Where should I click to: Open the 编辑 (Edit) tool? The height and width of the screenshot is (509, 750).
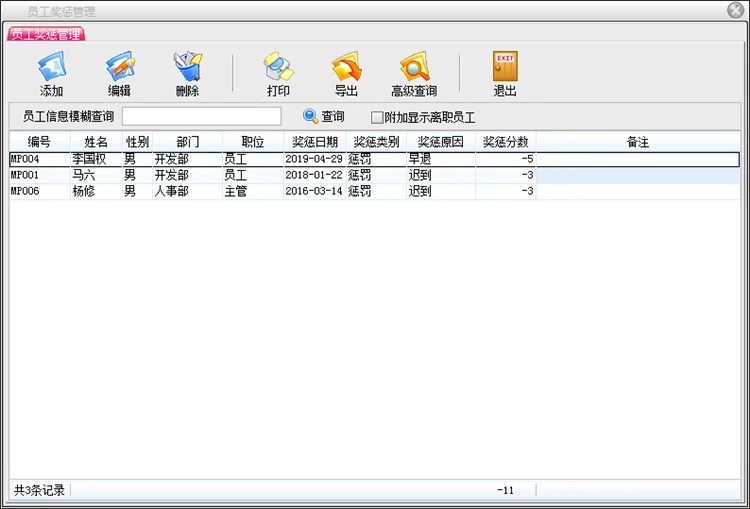[120, 74]
